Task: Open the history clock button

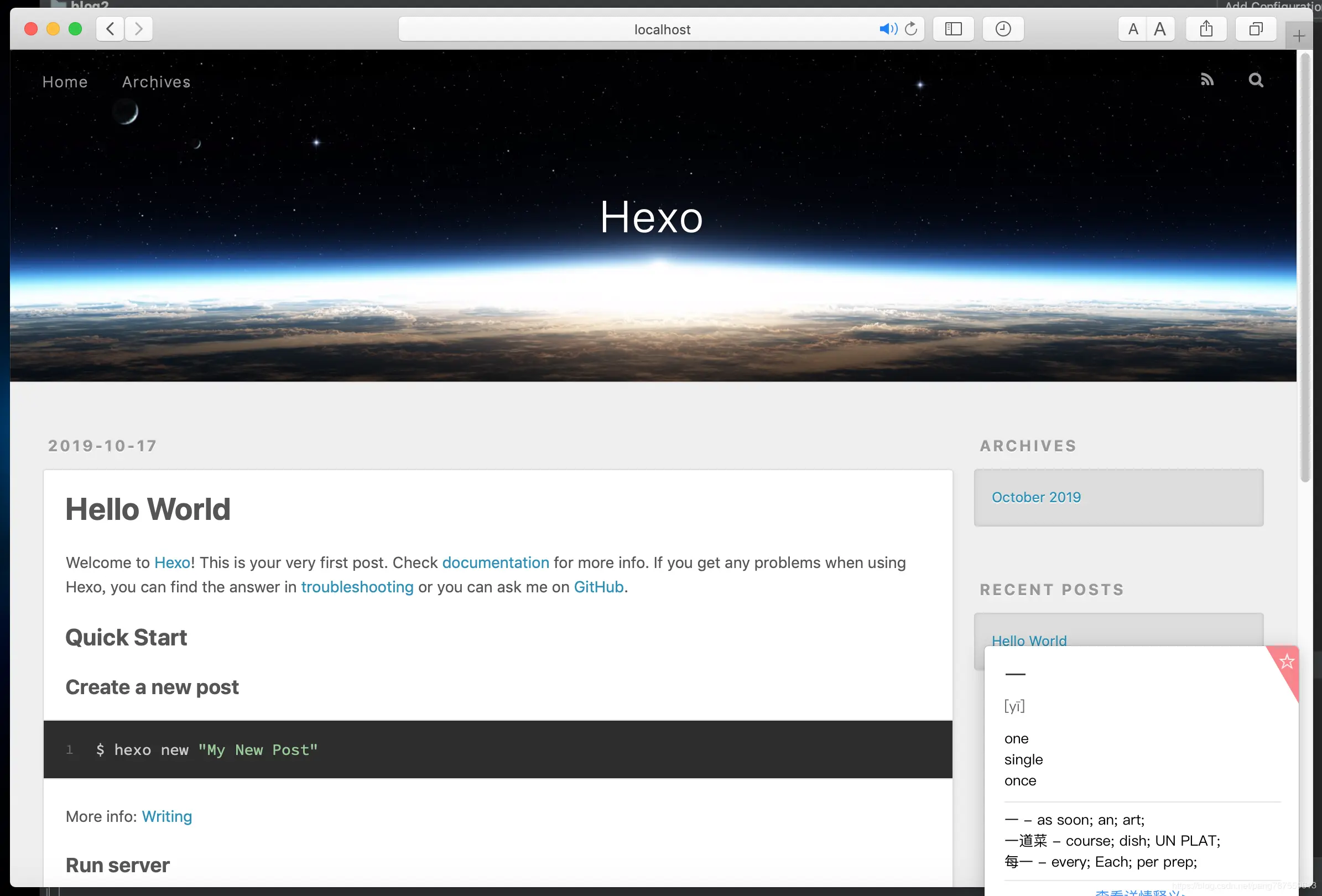Action: pyautogui.click(x=1003, y=29)
